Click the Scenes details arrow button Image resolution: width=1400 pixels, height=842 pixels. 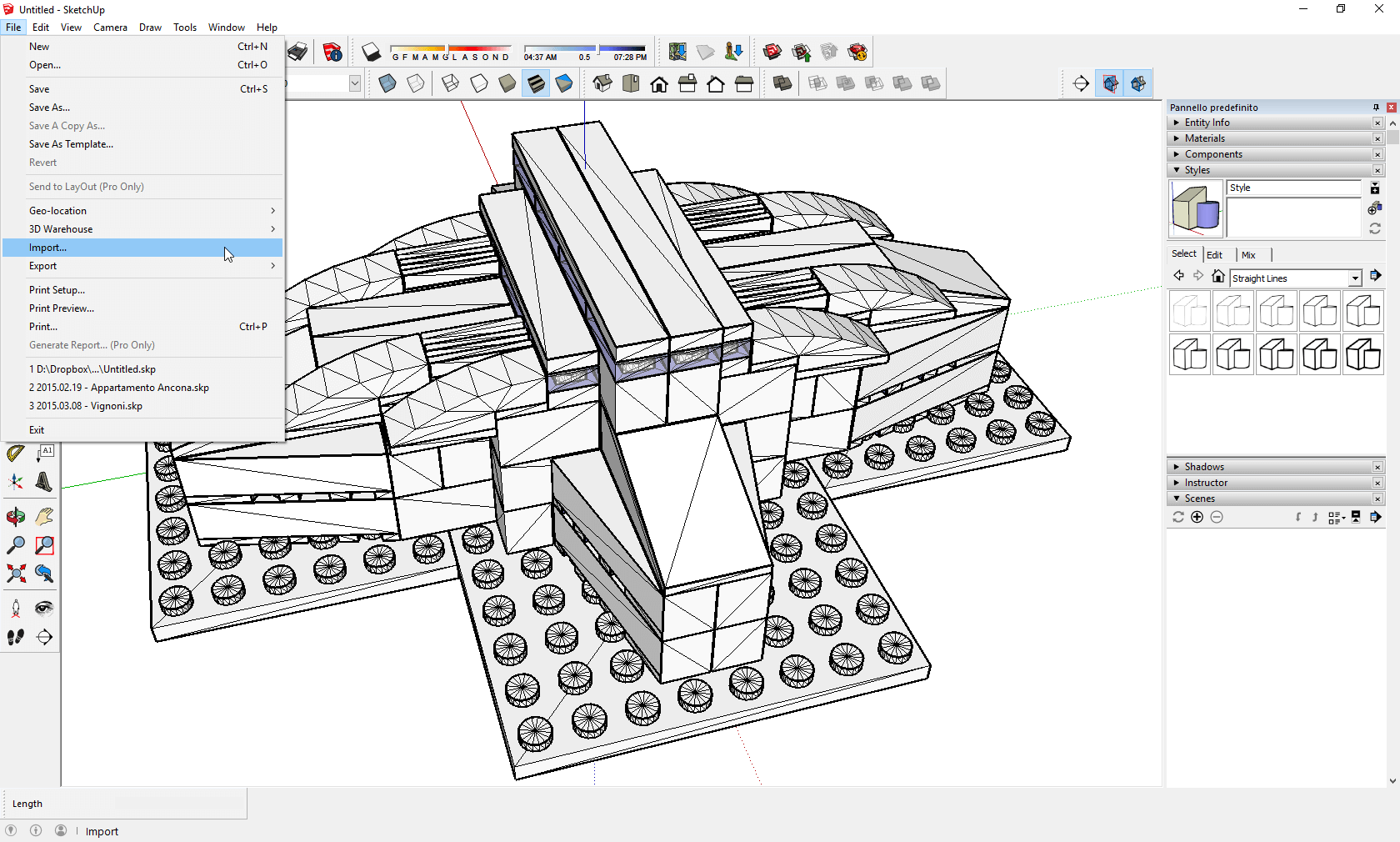1376,517
